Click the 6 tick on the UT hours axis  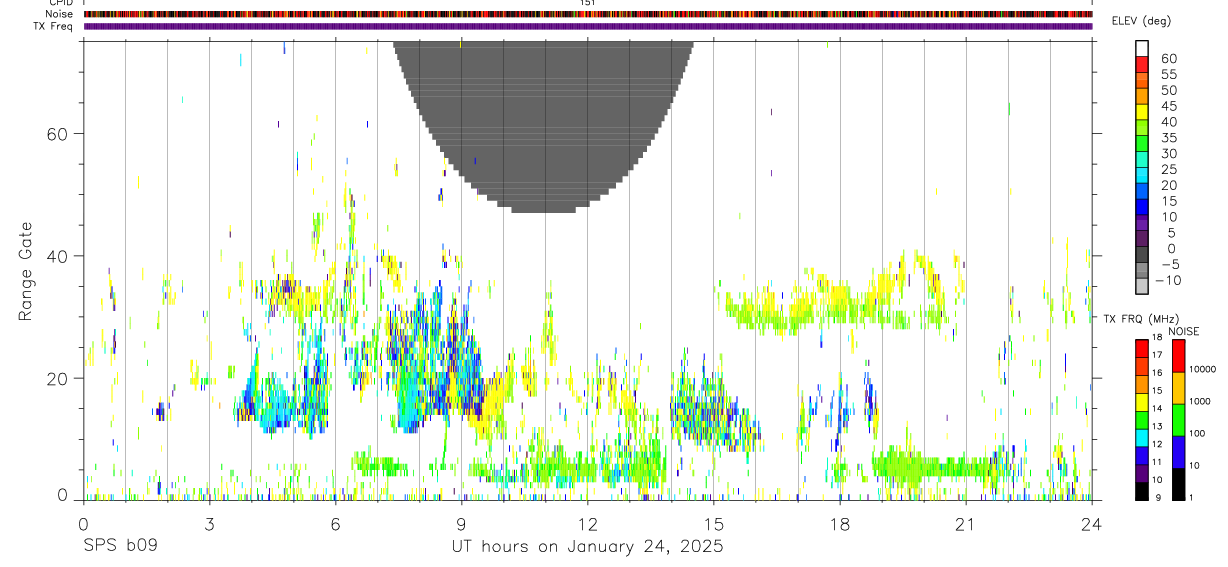tap(336, 523)
